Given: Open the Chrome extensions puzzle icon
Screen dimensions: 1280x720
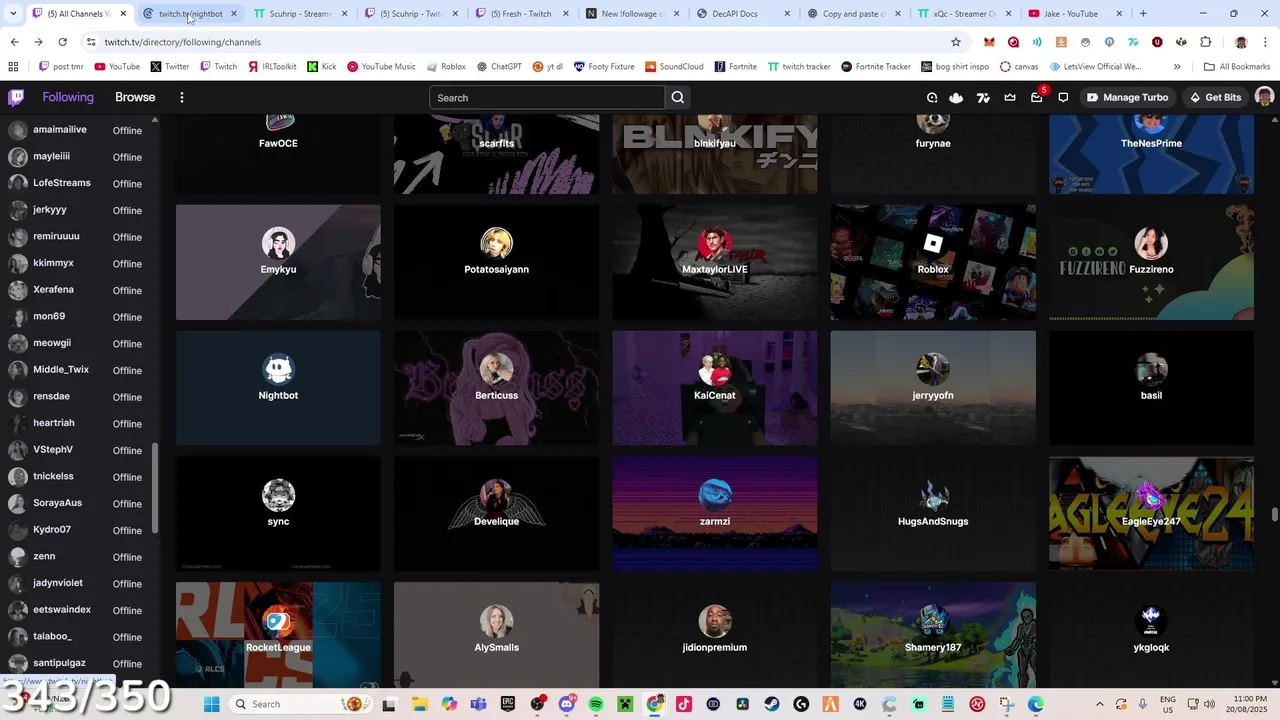Looking at the screenshot, I should 1205,42.
